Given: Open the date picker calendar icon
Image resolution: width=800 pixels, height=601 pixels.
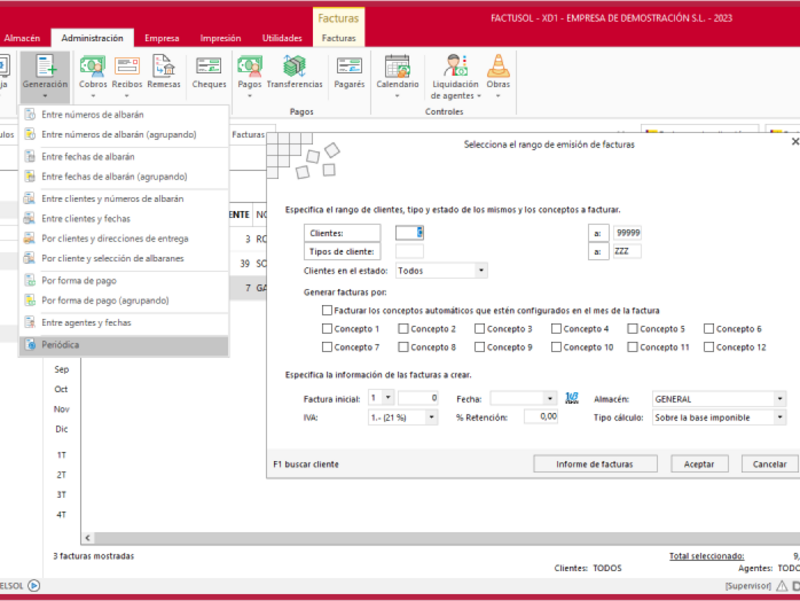Looking at the screenshot, I should (572, 398).
